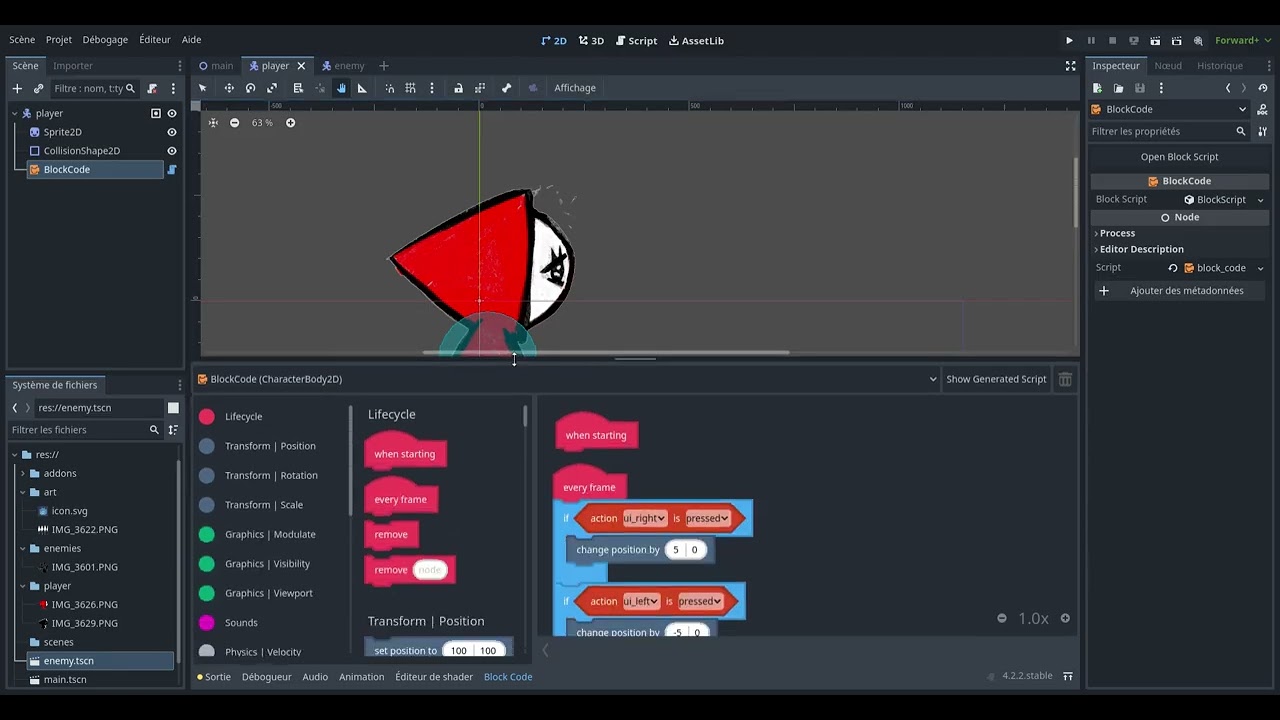The width and height of the screenshot is (1280, 720).
Task: Click Ajouter des métadonnées
Action: [1180, 291]
